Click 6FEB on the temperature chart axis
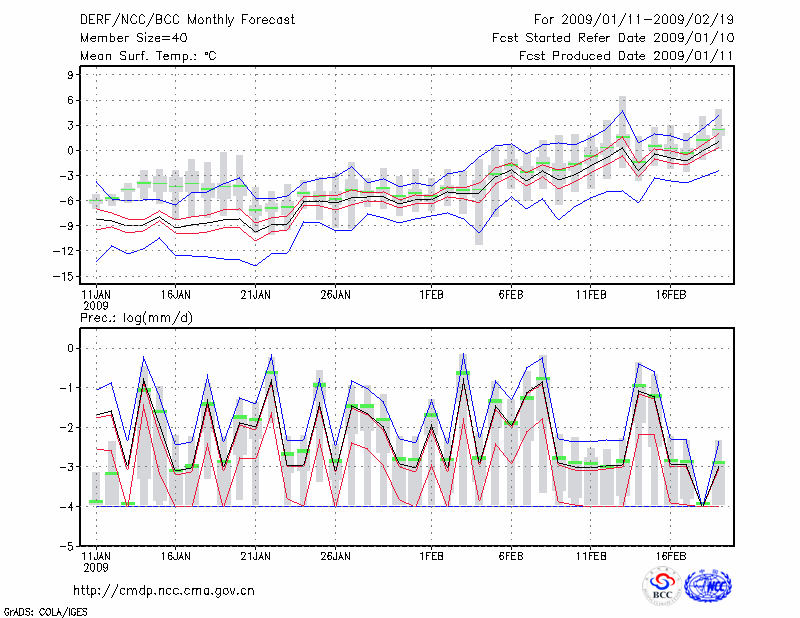The height and width of the screenshot is (618, 800). [511, 295]
